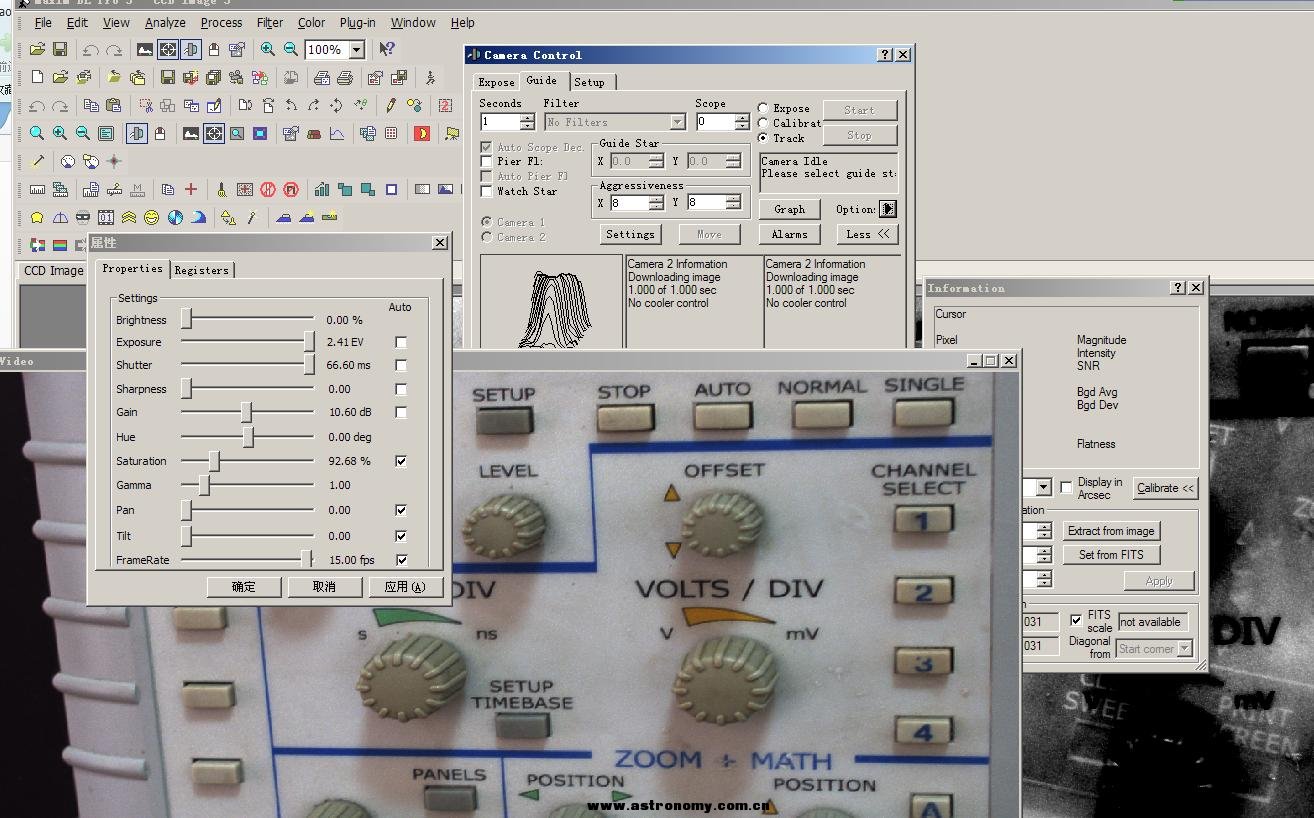This screenshot has width=1314, height=818.
Task: Click the 确定 confirm button
Action: [x=244, y=587]
